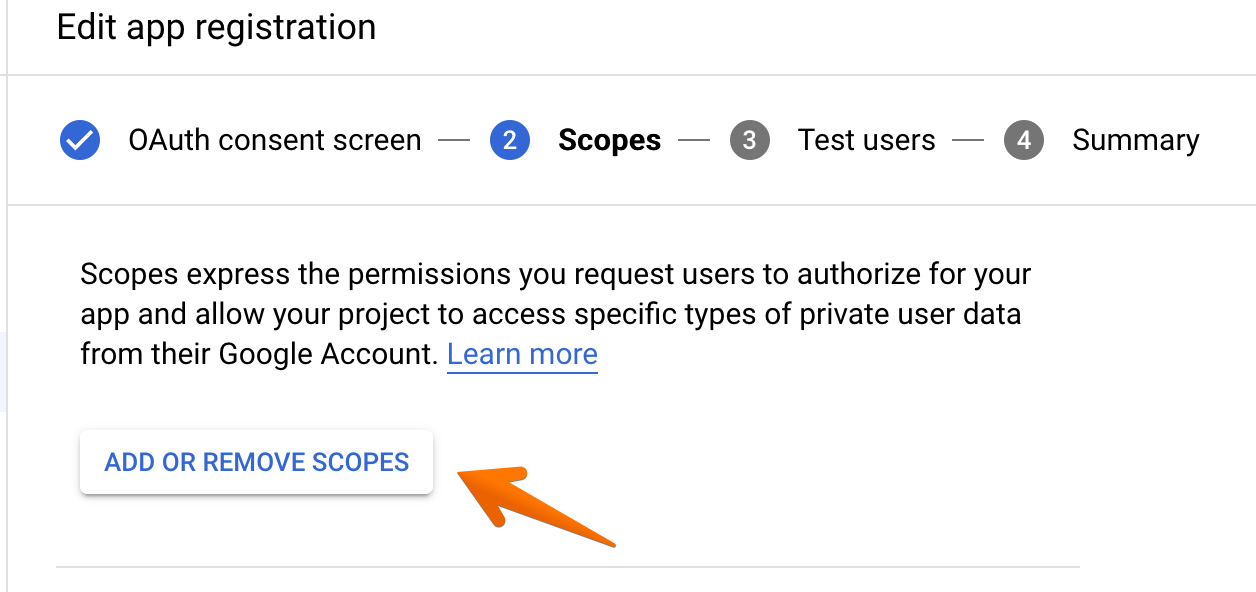Click the completed checkmark icon for OAuth consent screen
Image resolution: width=1256 pixels, height=592 pixels.
coord(80,141)
